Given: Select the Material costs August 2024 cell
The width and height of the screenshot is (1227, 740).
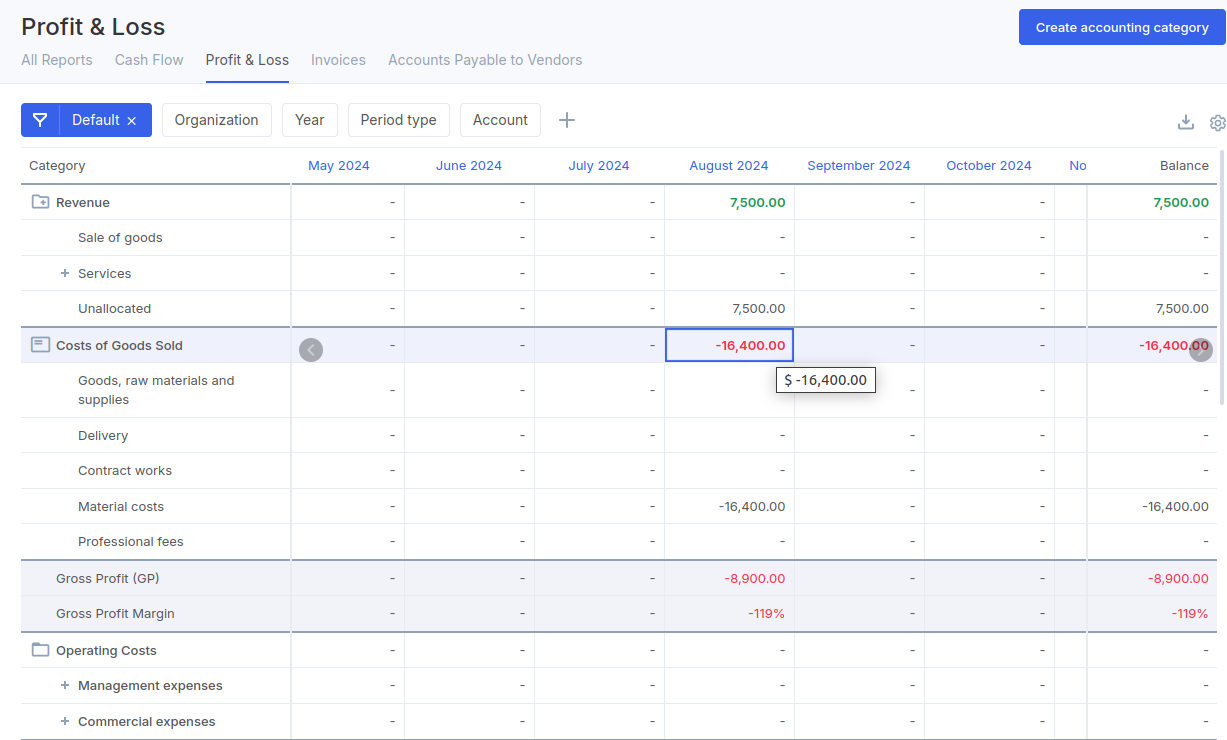Looking at the screenshot, I should 729,506.
